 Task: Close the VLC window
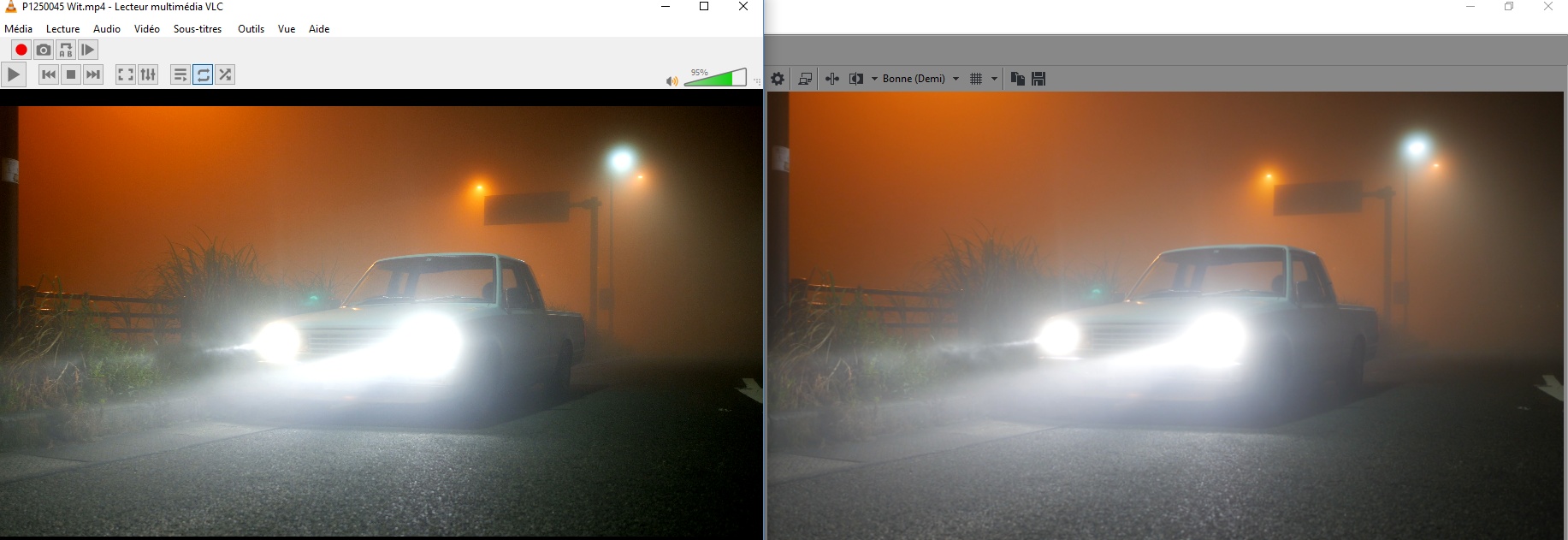(x=743, y=7)
